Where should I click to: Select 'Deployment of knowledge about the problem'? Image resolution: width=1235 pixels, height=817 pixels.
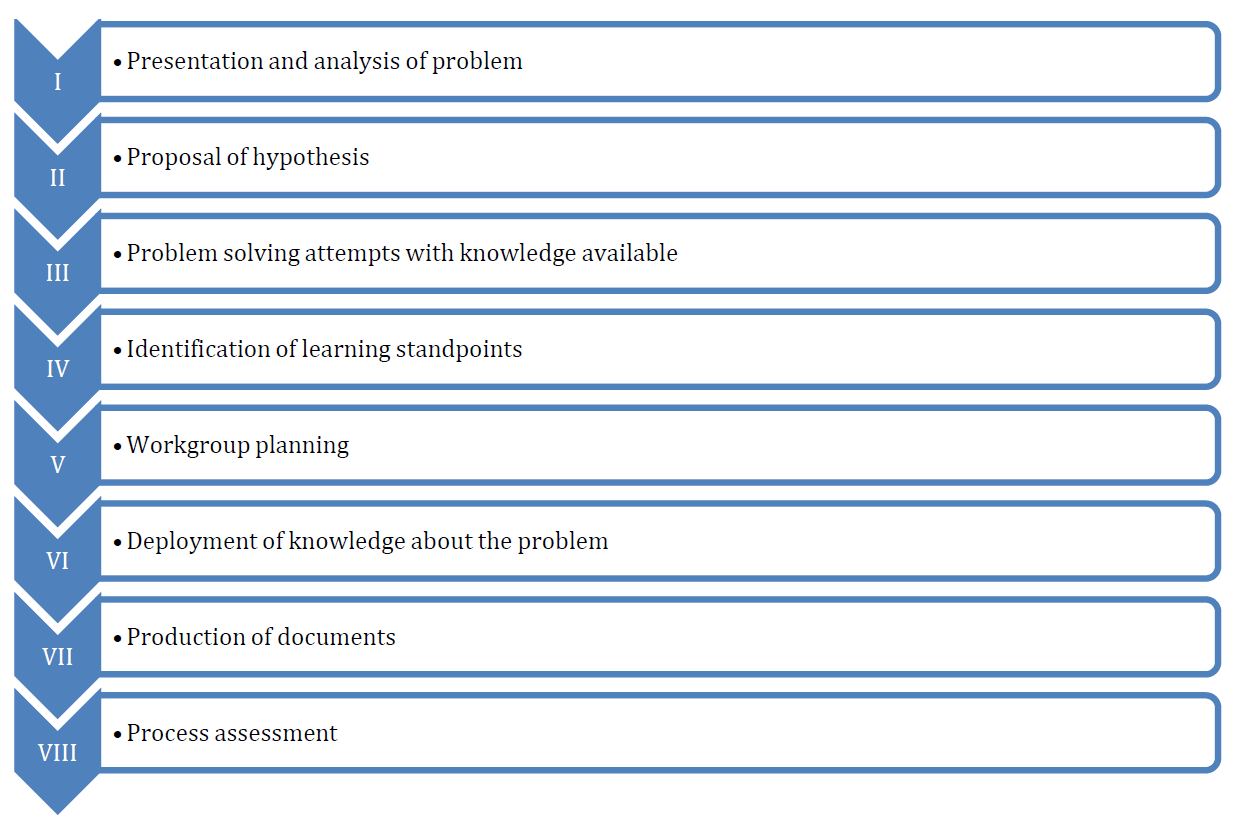click(367, 542)
